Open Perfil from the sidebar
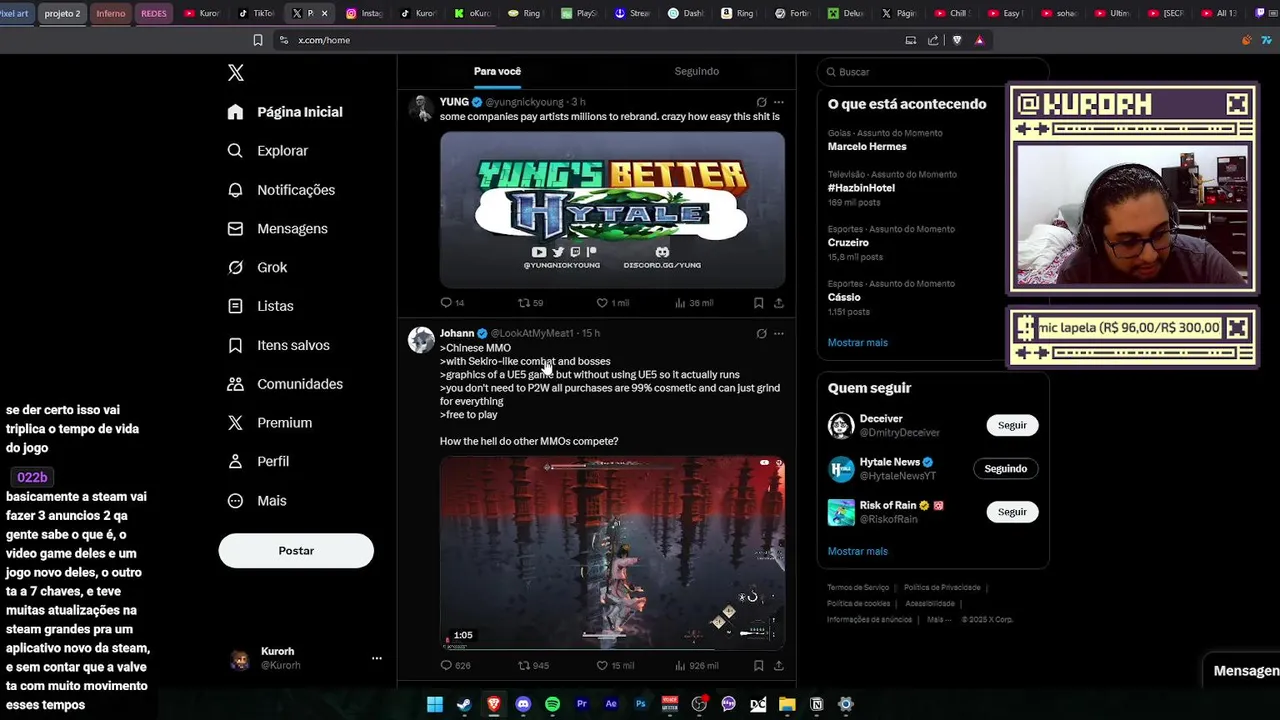Screen dimensions: 1280x720 click(x=258, y=462)
